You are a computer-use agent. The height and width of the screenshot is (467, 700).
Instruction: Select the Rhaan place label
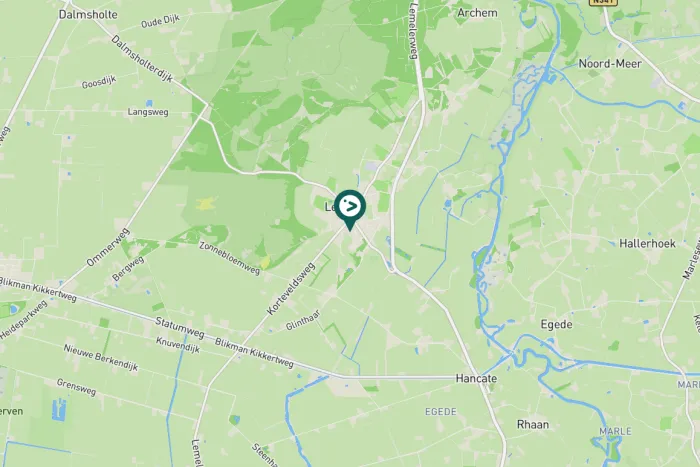point(533,424)
